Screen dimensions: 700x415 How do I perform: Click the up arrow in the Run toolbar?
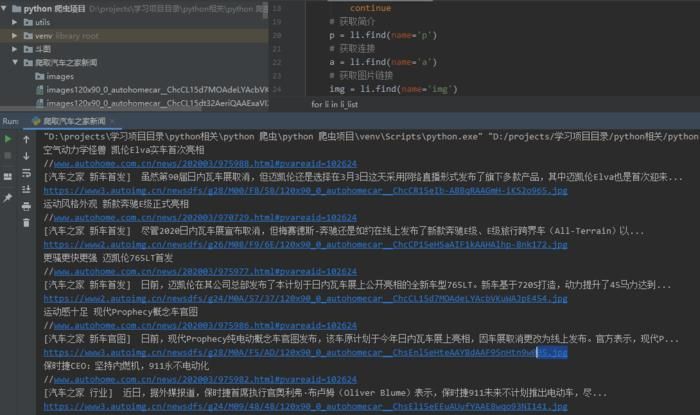(x=26, y=140)
